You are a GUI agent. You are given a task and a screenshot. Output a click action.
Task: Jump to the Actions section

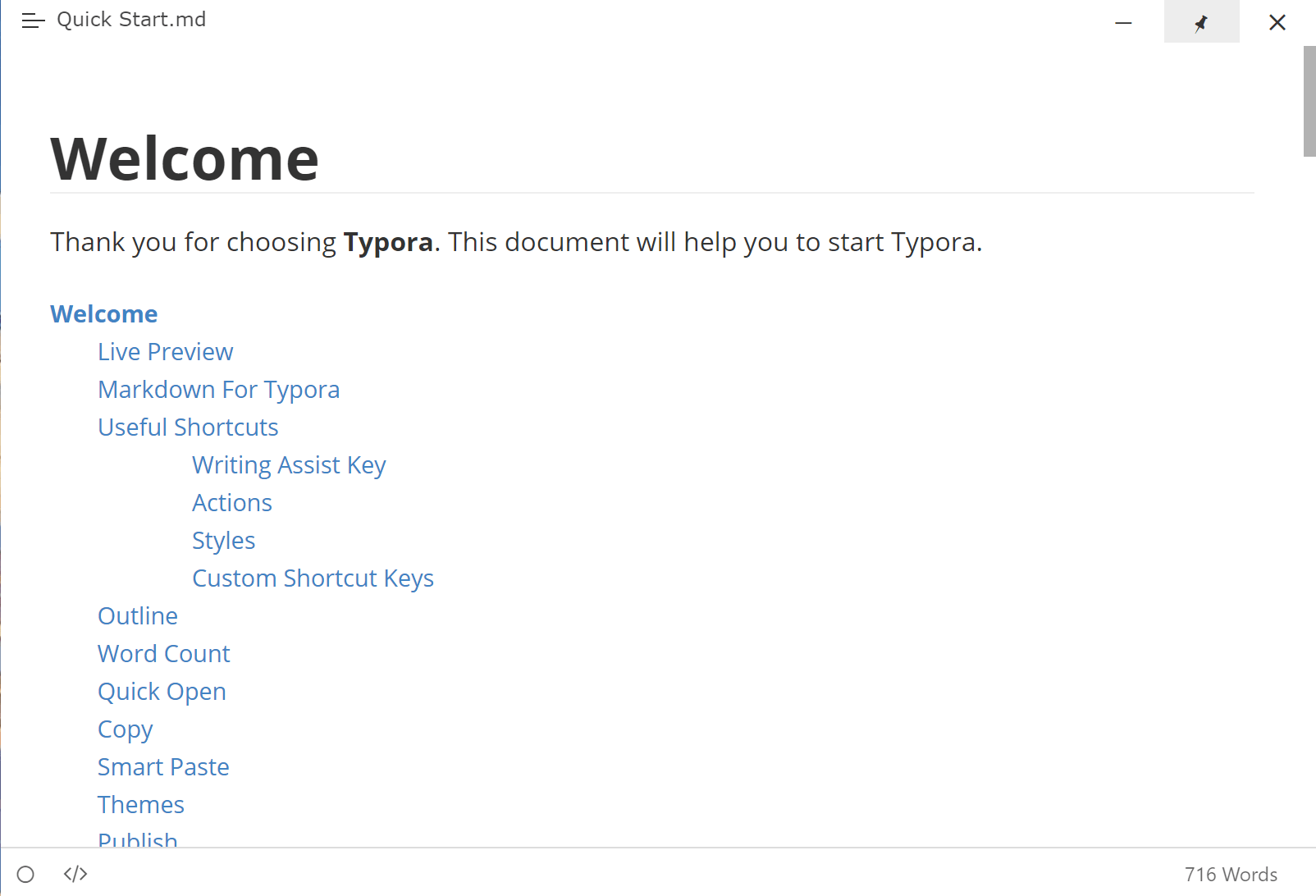pos(232,502)
